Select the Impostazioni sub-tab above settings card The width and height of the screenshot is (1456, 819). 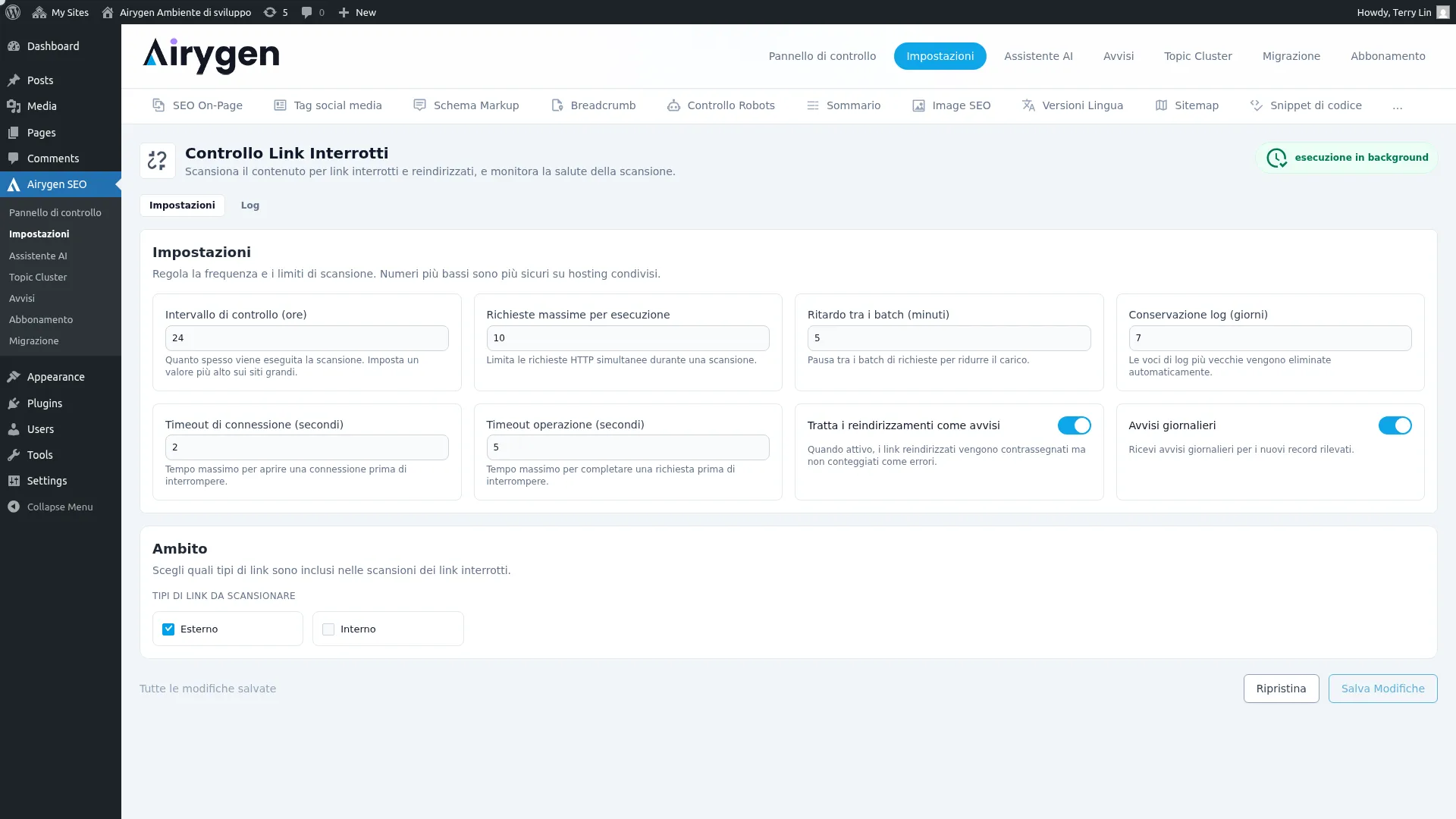coord(182,206)
